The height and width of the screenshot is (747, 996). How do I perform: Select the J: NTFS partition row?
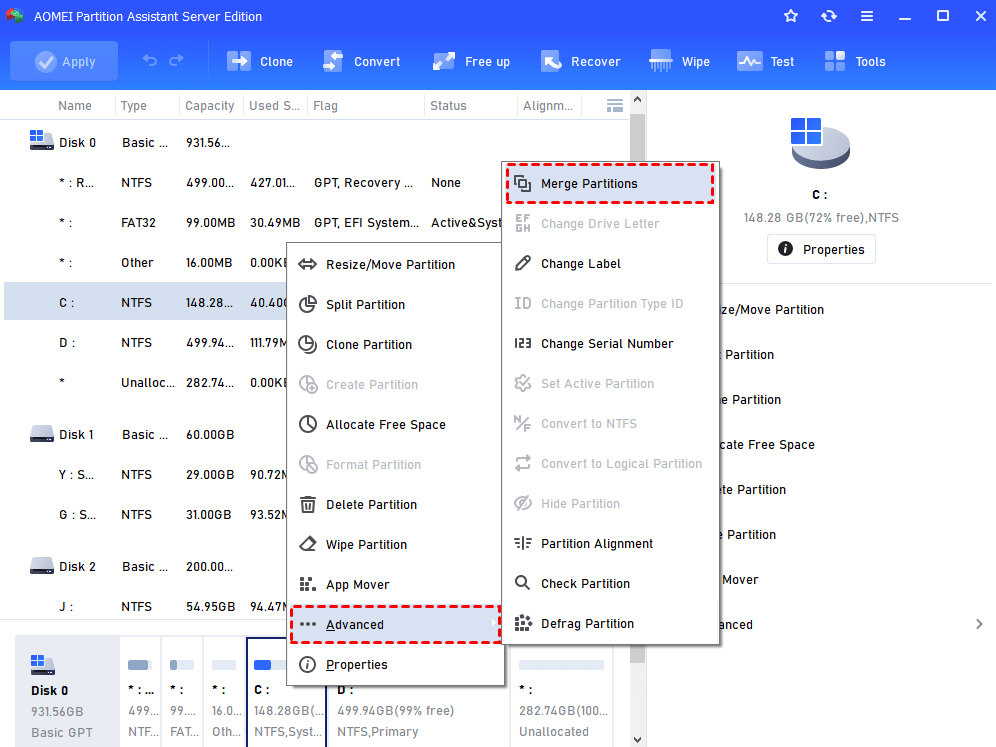pyautogui.click(x=145, y=607)
